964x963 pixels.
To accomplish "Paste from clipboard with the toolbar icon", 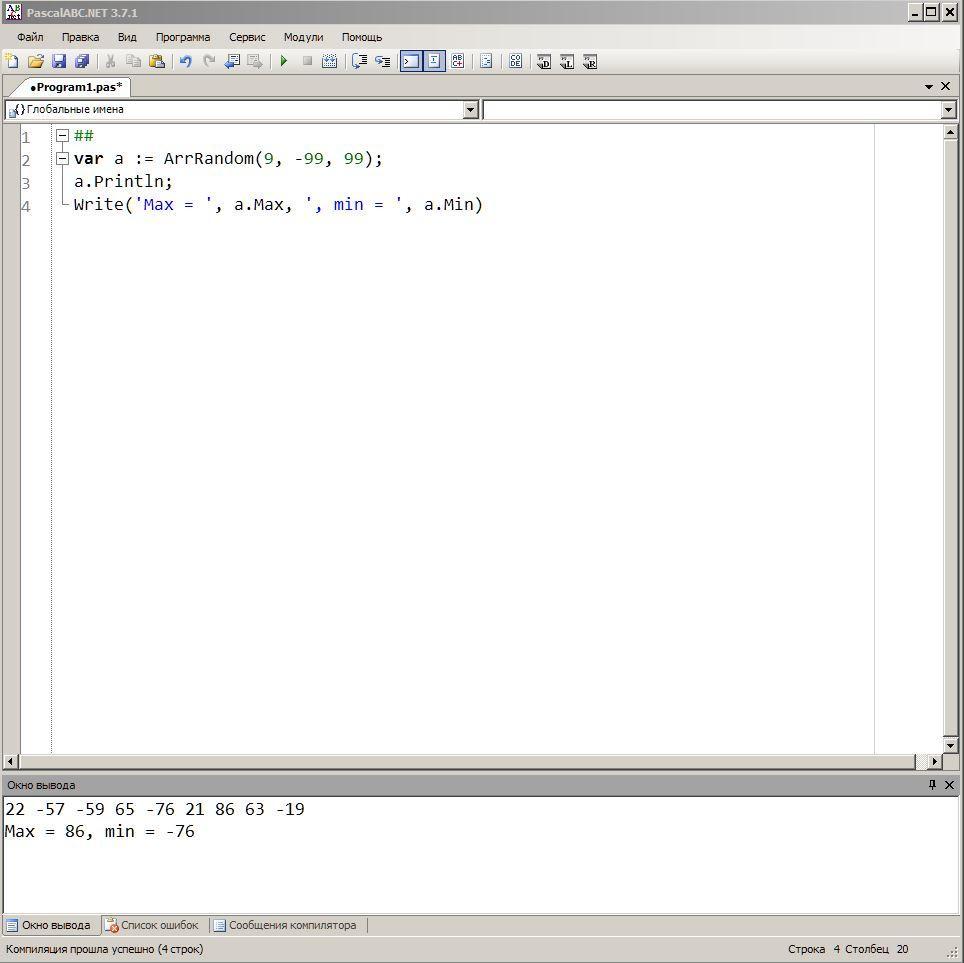I will point(157,61).
